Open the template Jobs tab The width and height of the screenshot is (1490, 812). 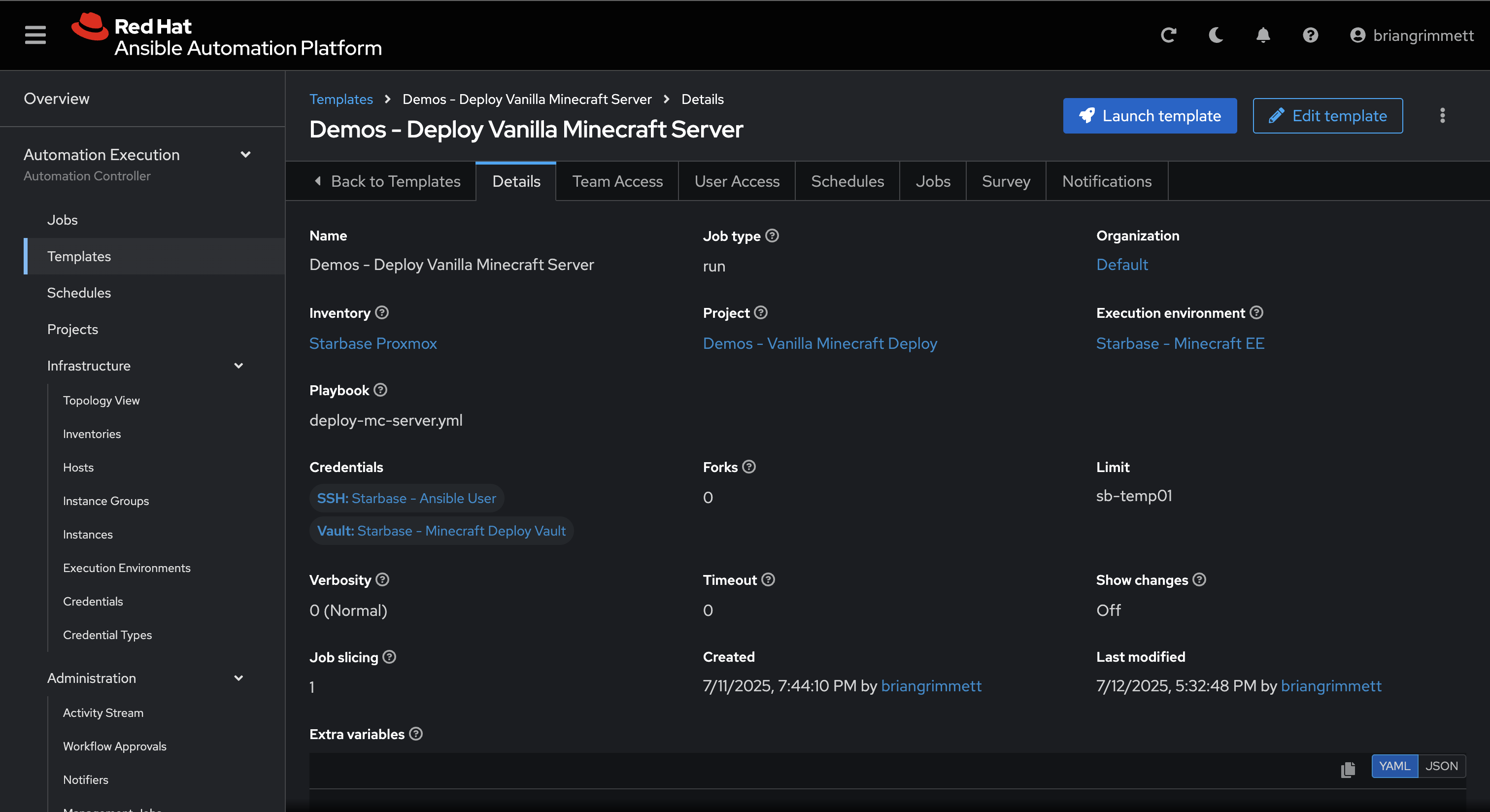point(933,181)
